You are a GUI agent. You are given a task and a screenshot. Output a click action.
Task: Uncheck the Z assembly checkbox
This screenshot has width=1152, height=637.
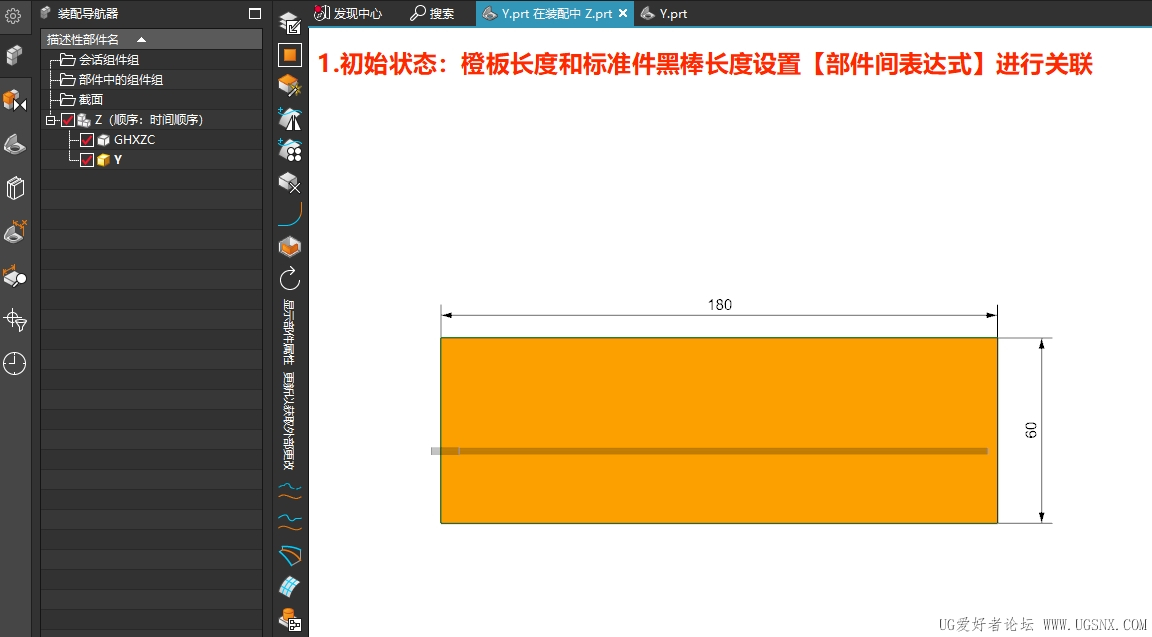point(68,120)
